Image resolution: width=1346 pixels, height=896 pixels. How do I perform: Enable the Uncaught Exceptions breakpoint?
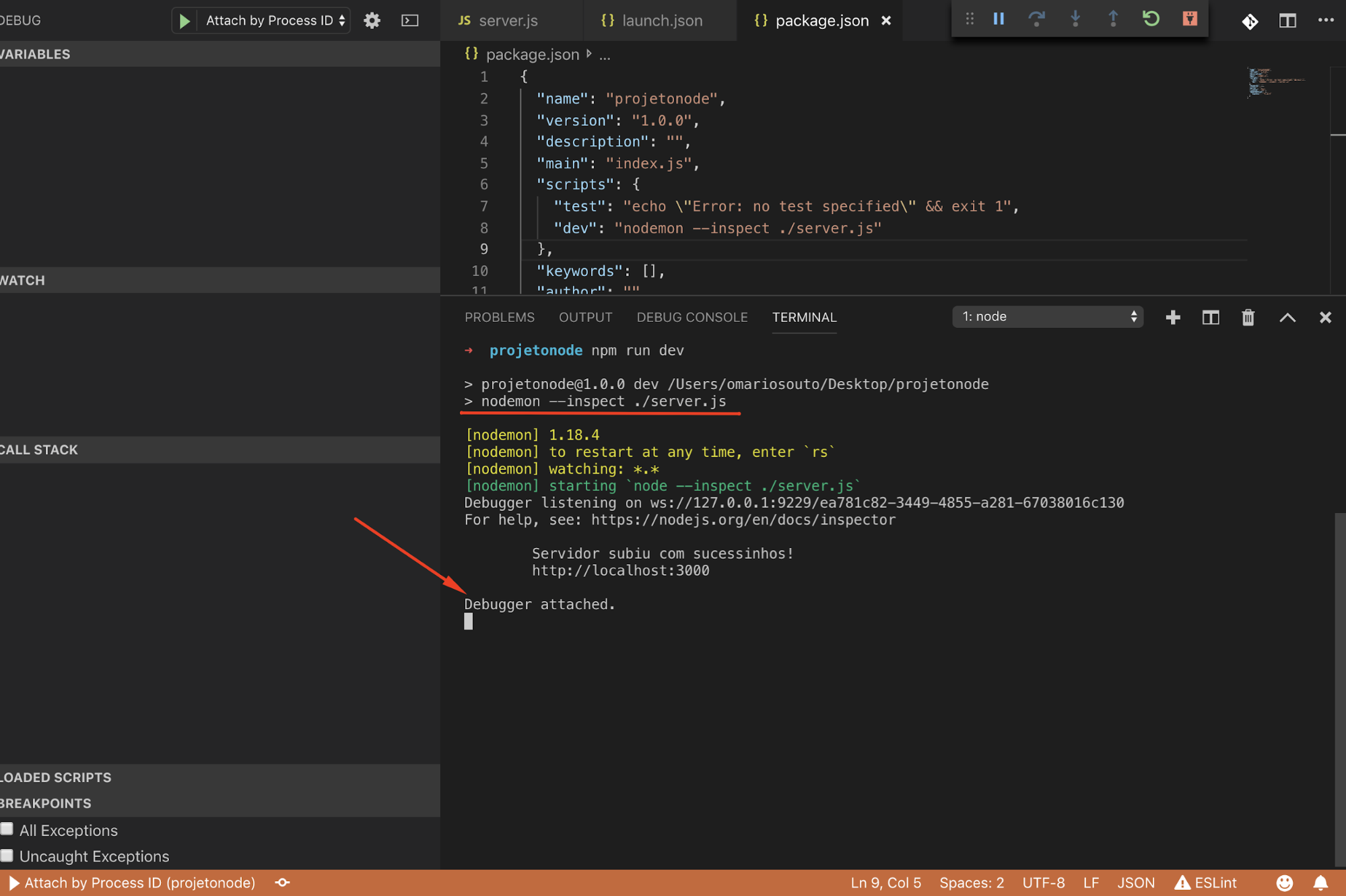[7, 854]
